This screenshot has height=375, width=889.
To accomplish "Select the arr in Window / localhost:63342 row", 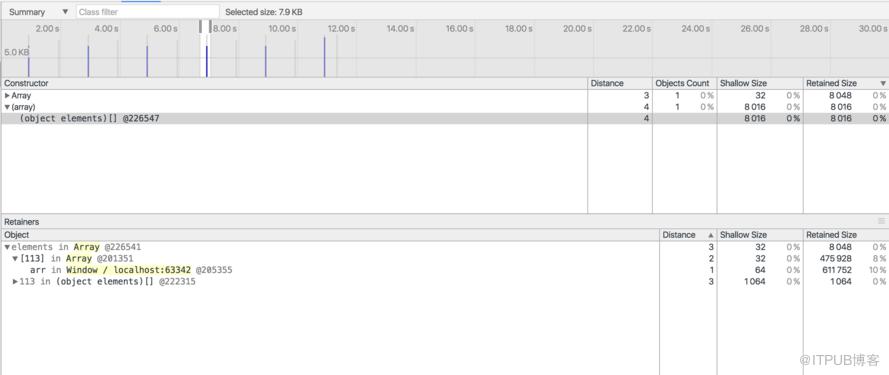I will (x=444, y=270).
